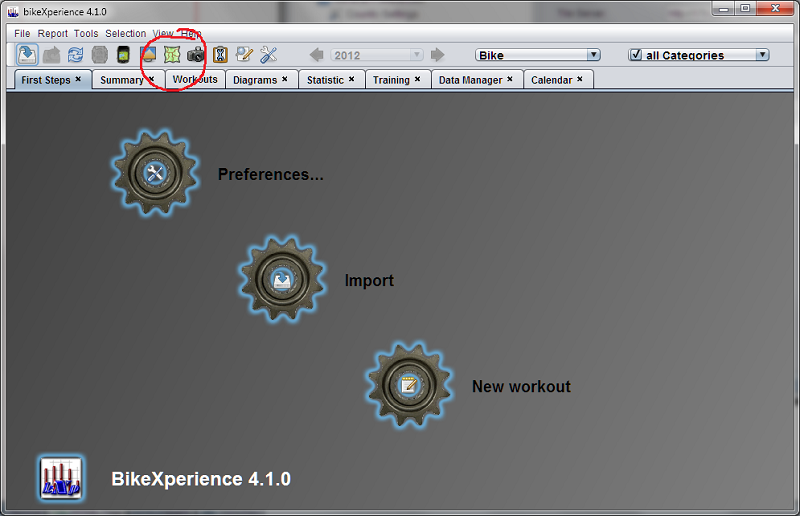
Task: Open the View menu
Action: tap(163, 34)
